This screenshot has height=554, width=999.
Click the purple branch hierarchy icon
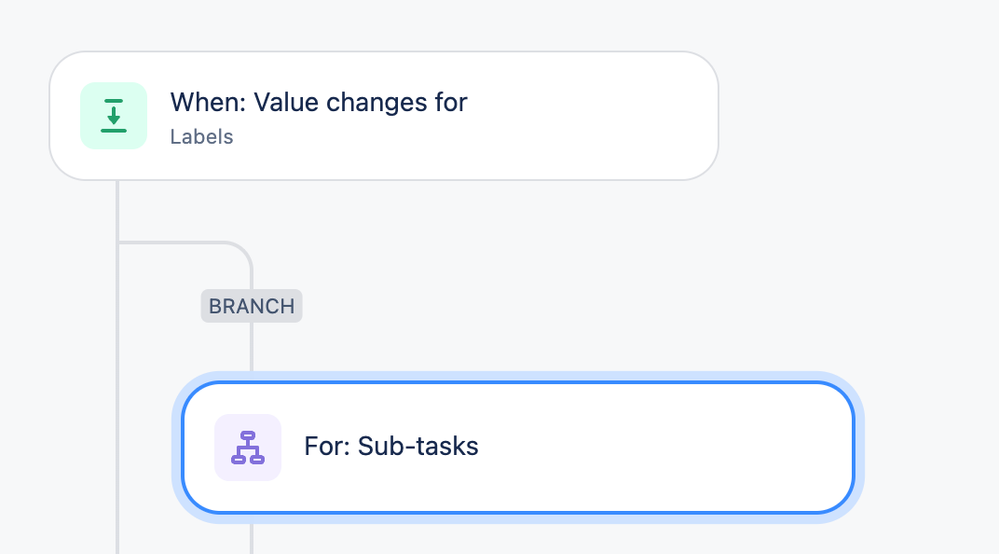[x=248, y=447]
